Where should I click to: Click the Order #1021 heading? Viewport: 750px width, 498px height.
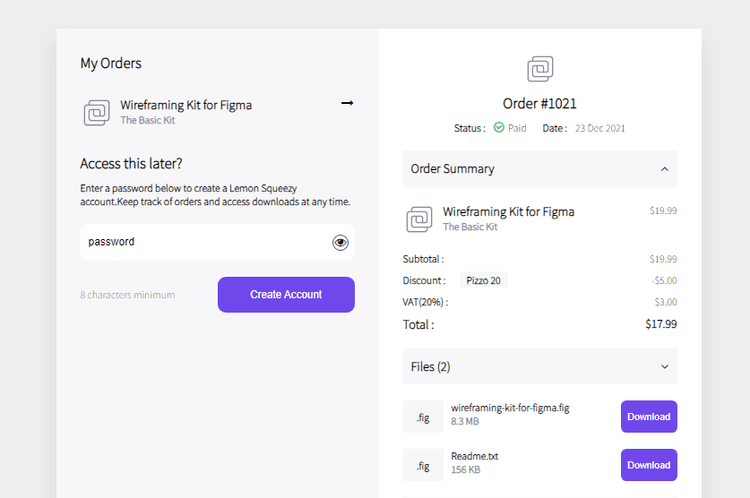click(x=540, y=103)
